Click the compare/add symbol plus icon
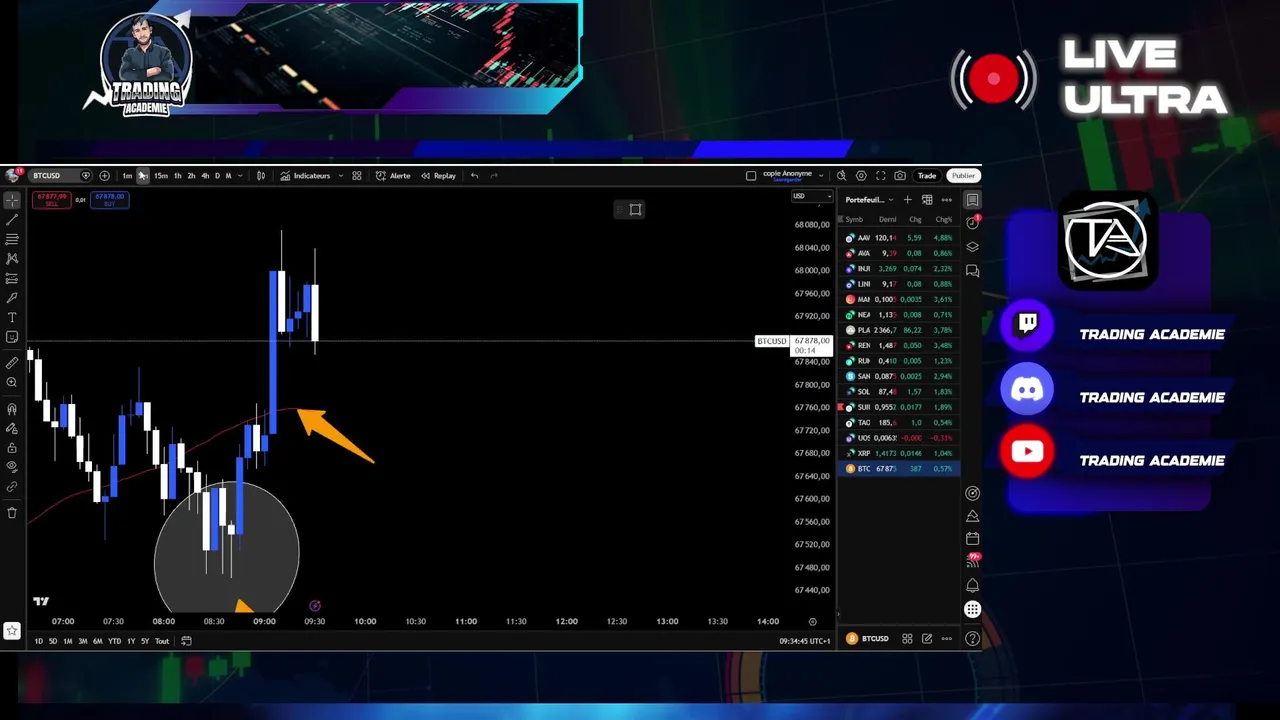This screenshot has height=720, width=1280. point(104,176)
